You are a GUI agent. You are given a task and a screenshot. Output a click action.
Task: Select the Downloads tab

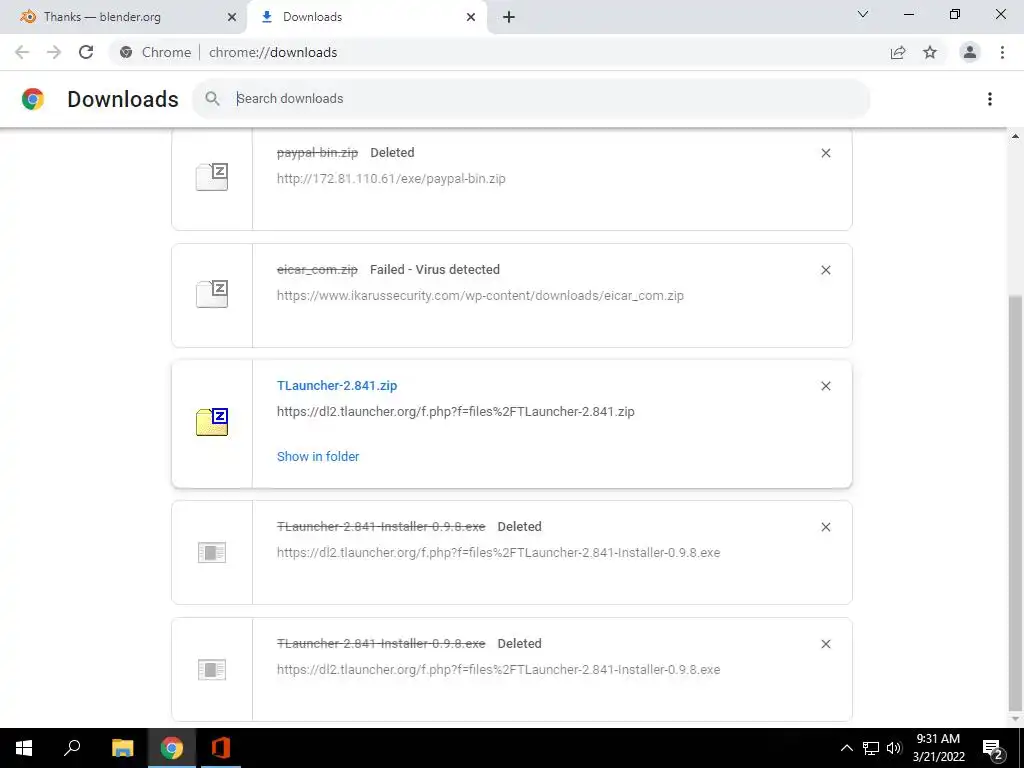click(x=369, y=17)
